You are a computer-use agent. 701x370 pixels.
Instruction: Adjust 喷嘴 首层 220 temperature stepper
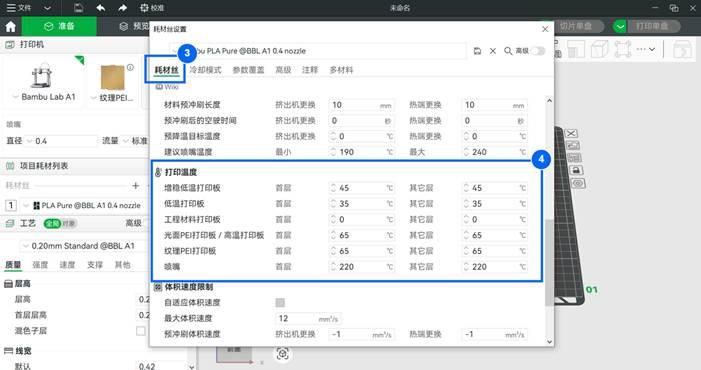point(333,267)
